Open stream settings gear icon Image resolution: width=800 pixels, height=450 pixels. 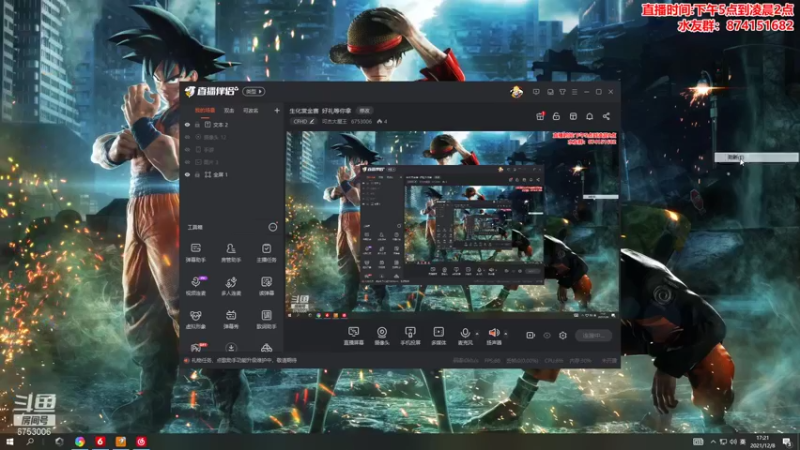tap(563, 335)
